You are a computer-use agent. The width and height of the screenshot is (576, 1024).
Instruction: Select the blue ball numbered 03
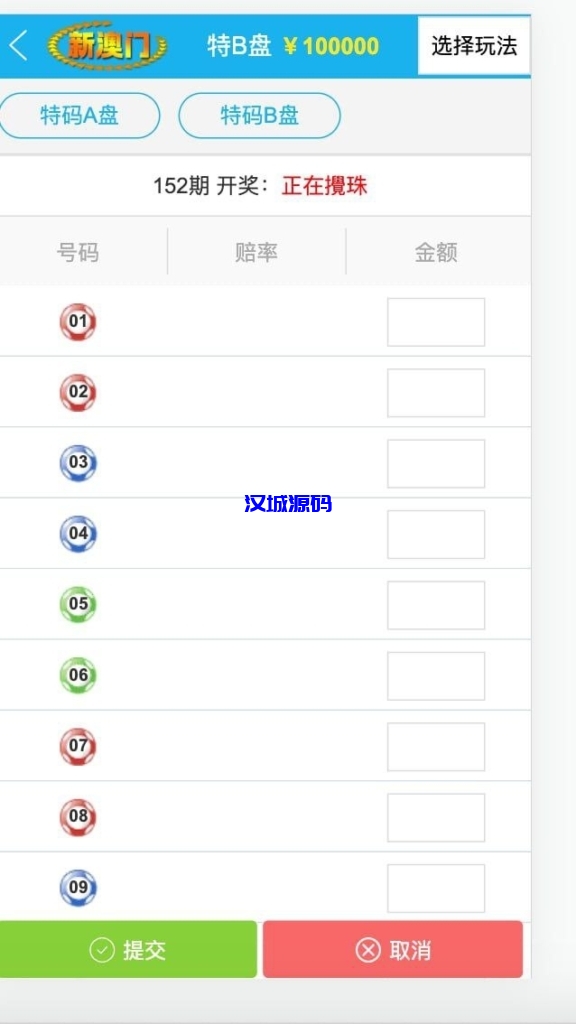click(79, 463)
